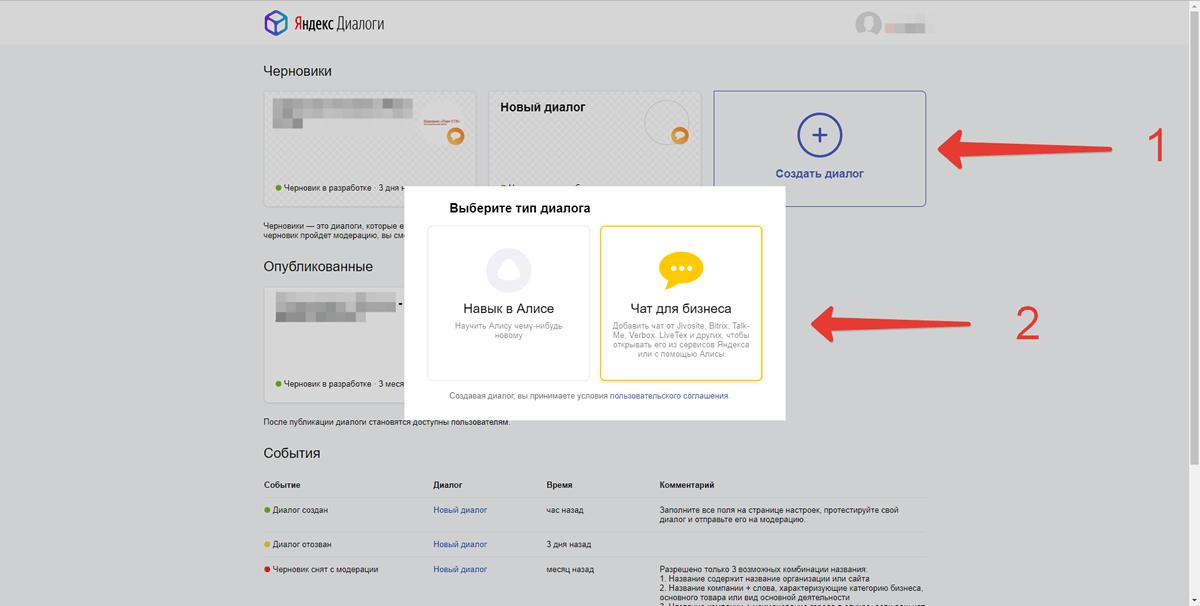Open Новый диалог link in Черновик снят с модерации row
Viewport: 1200px width, 606px height.
click(460, 570)
